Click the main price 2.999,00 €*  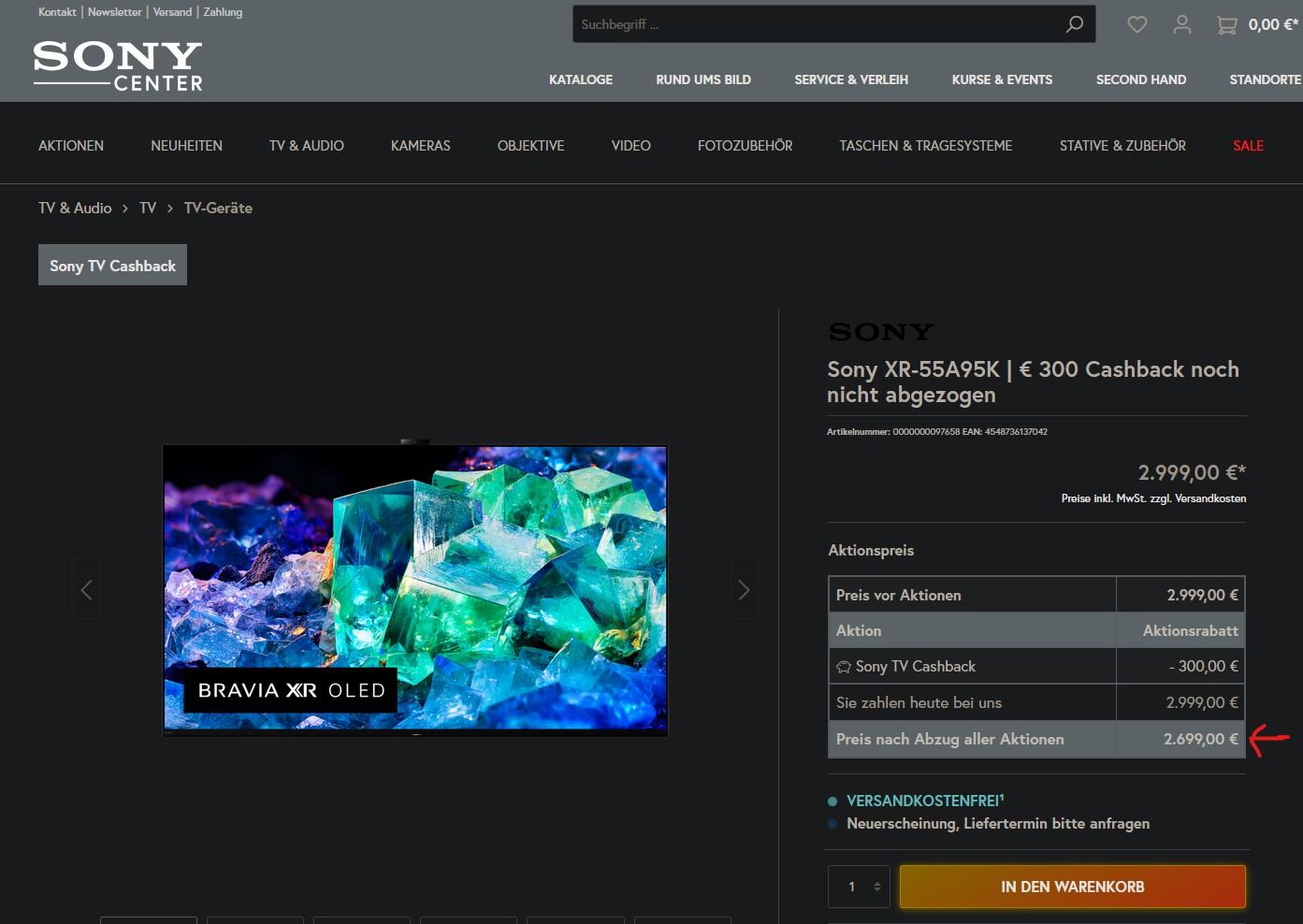[1192, 472]
